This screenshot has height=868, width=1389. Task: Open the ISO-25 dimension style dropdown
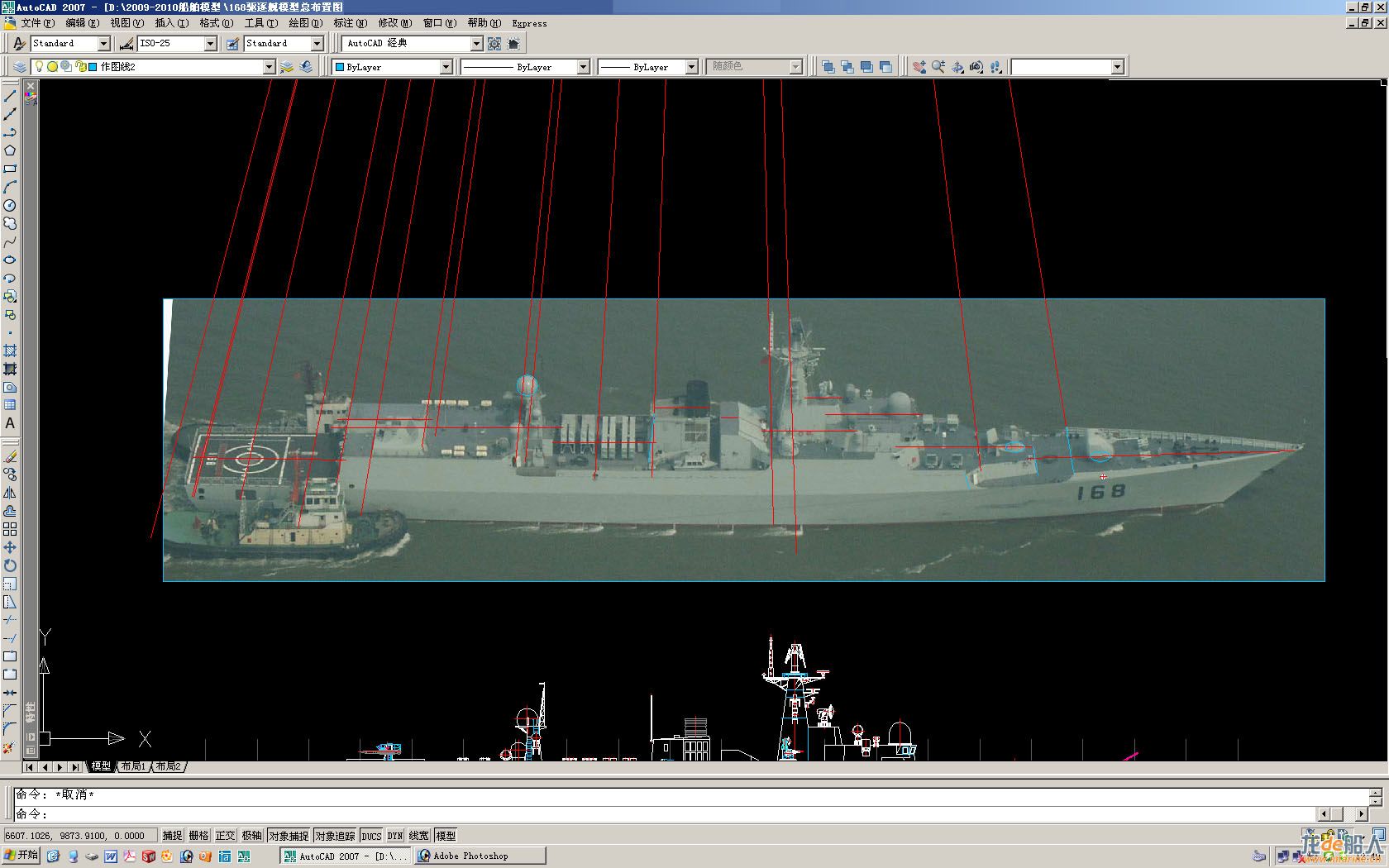210,43
